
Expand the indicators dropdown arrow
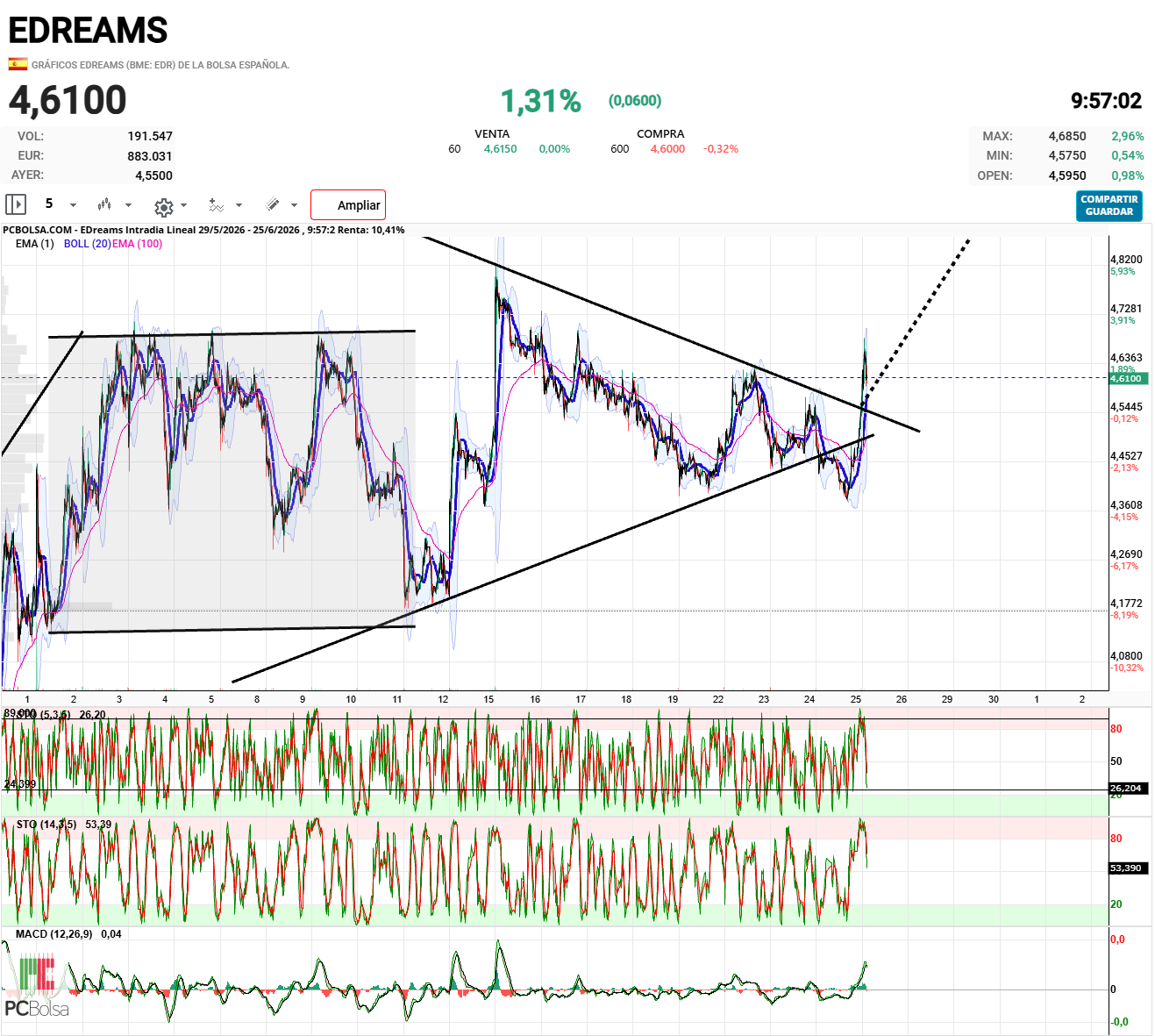pos(239,205)
